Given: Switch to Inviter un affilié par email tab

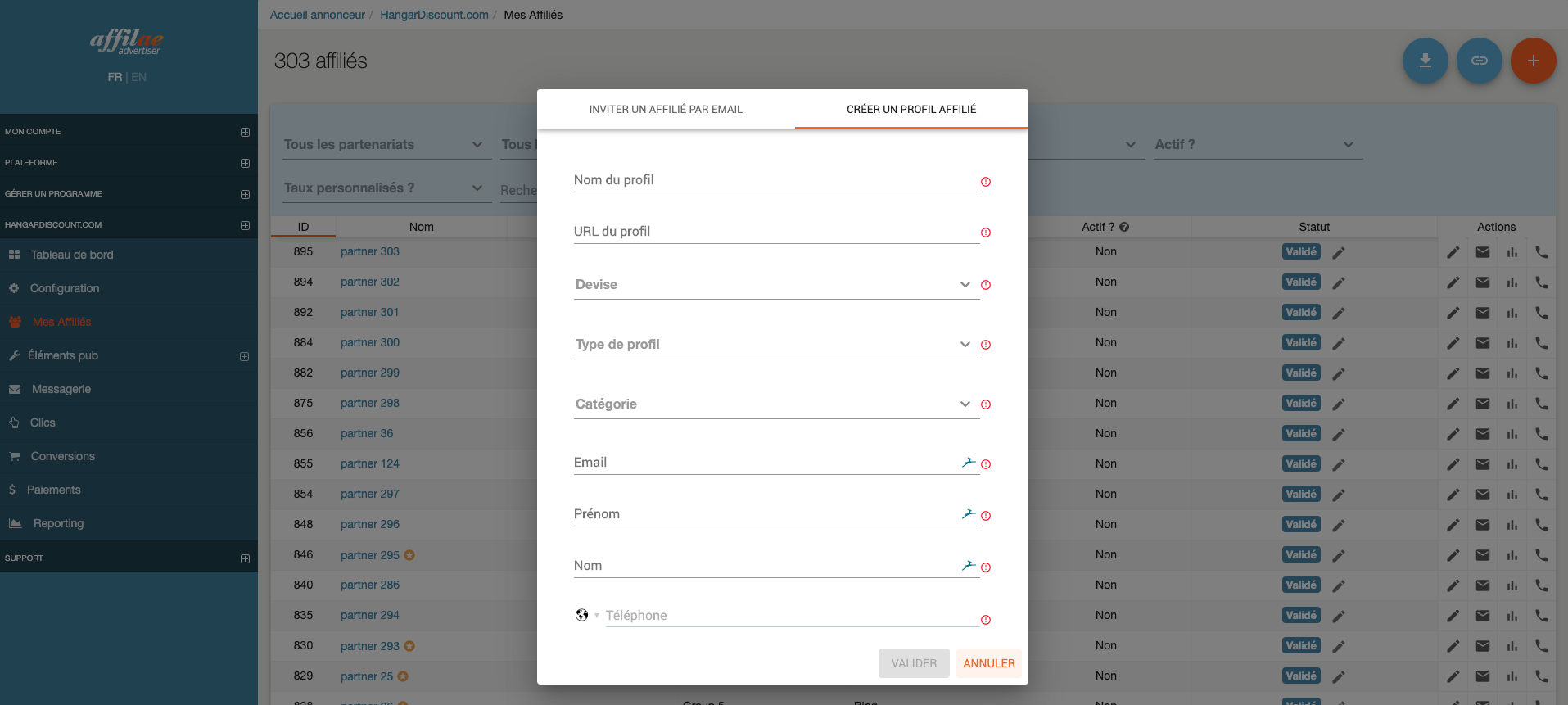Looking at the screenshot, I should 666,109.
